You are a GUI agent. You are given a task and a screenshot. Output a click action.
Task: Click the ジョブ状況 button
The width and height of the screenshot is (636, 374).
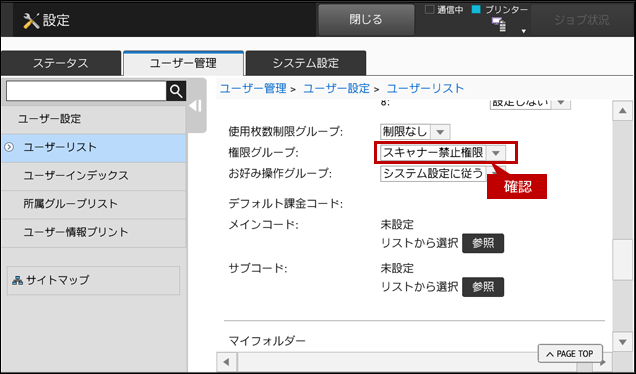point(582,20)
